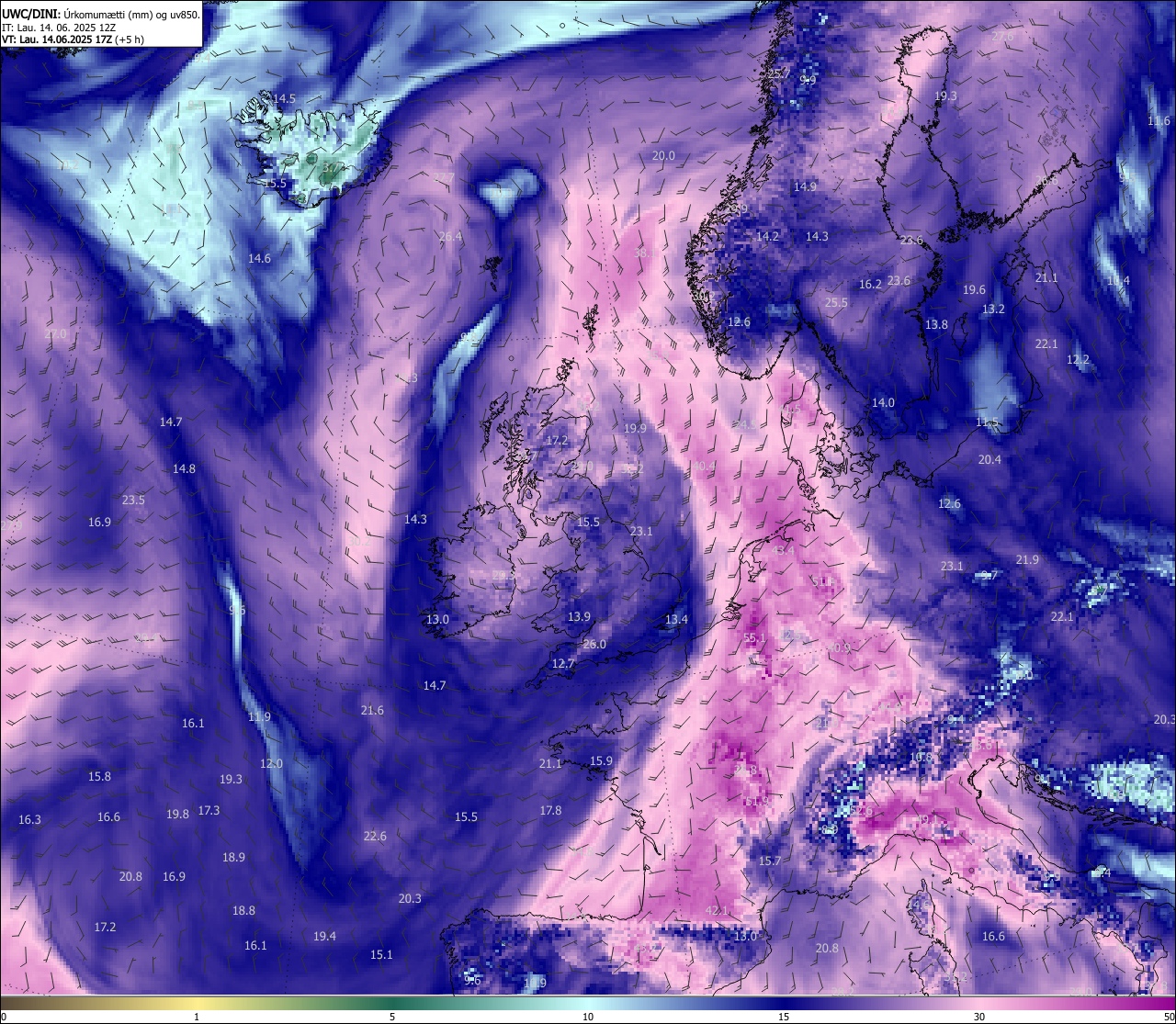Click the 12.0 value on the map
The height and width of the screenshot is (1024, 1176).
tap(271, 764)
